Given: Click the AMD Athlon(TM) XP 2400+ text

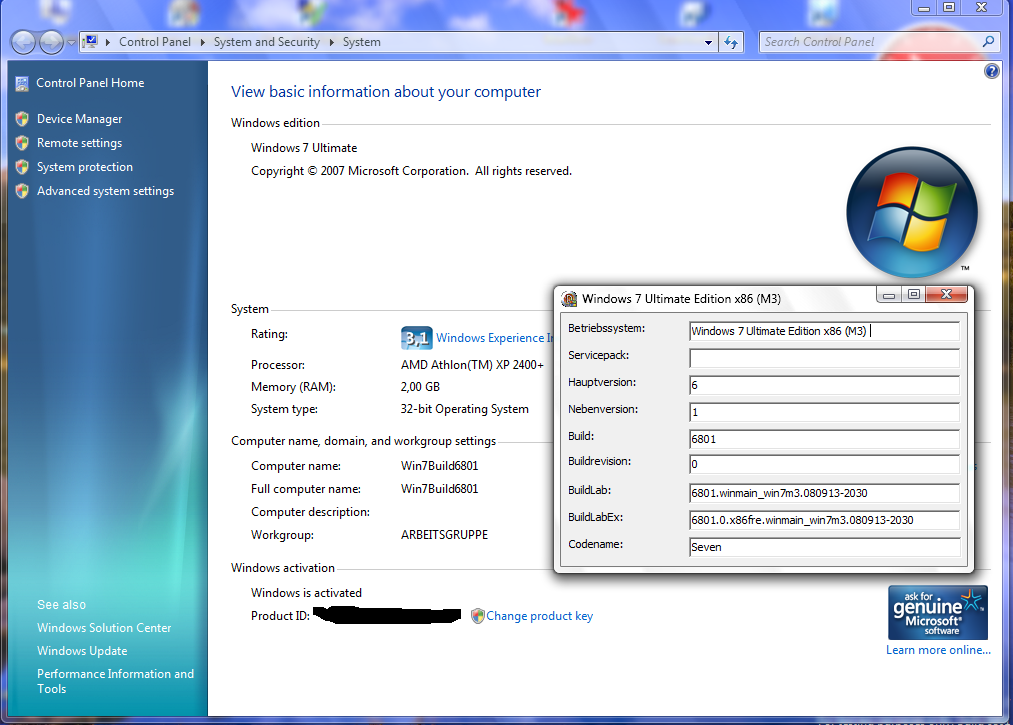Looking at the screenshot, I should tap(472, 365).
